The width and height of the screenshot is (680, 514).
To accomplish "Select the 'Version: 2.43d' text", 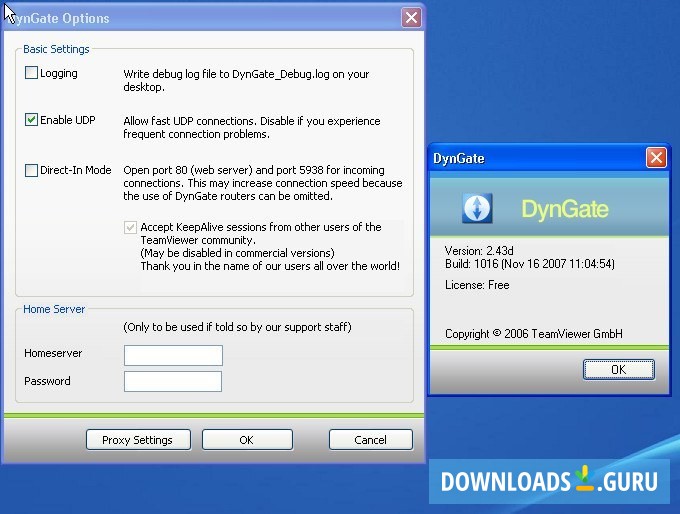I will (479, 251).
